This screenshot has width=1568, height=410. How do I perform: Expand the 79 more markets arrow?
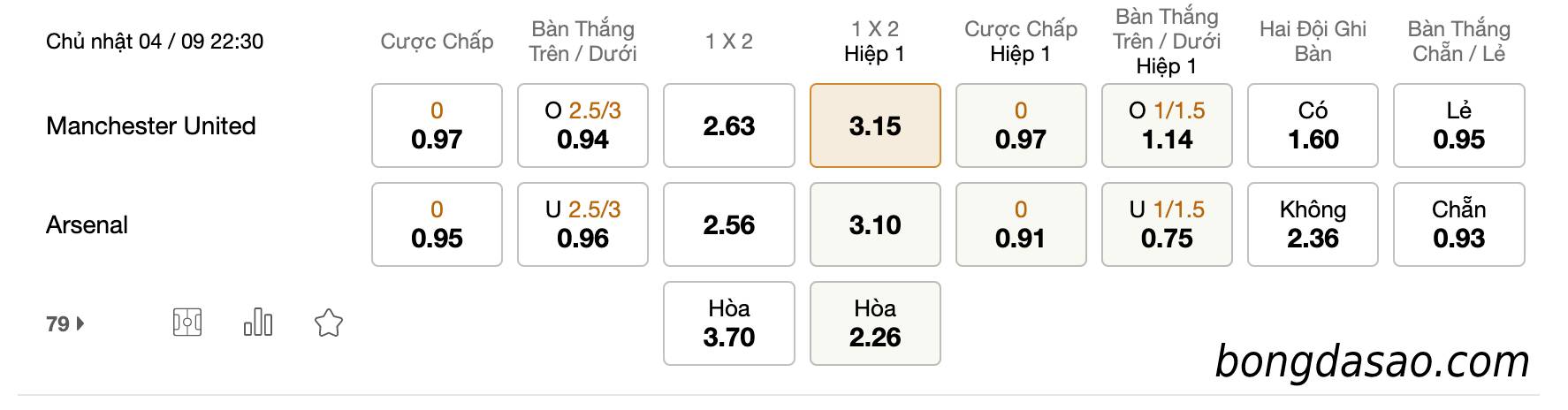click(x=65, y=324)
